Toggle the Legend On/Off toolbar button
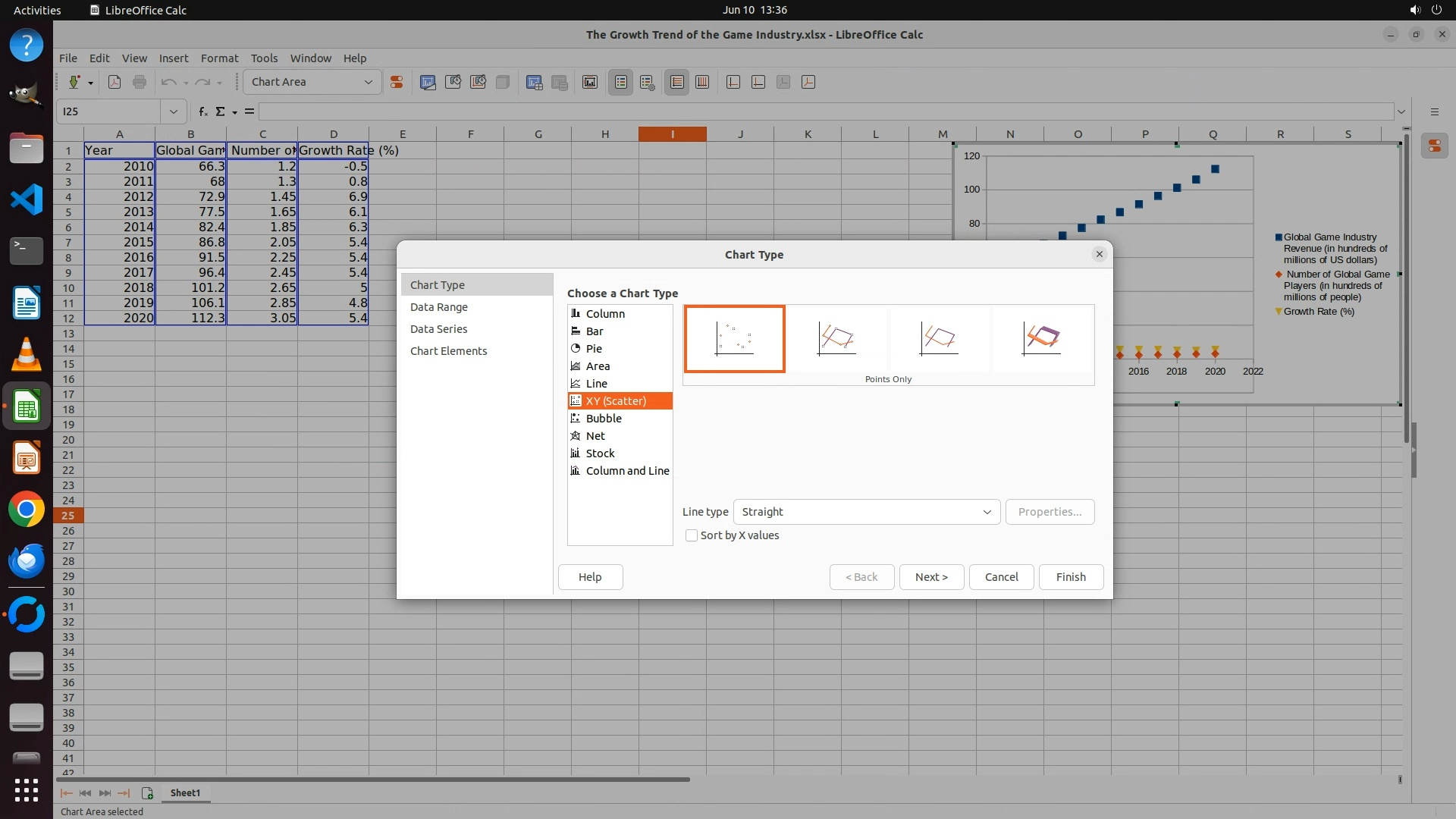 tap(621, 82)
